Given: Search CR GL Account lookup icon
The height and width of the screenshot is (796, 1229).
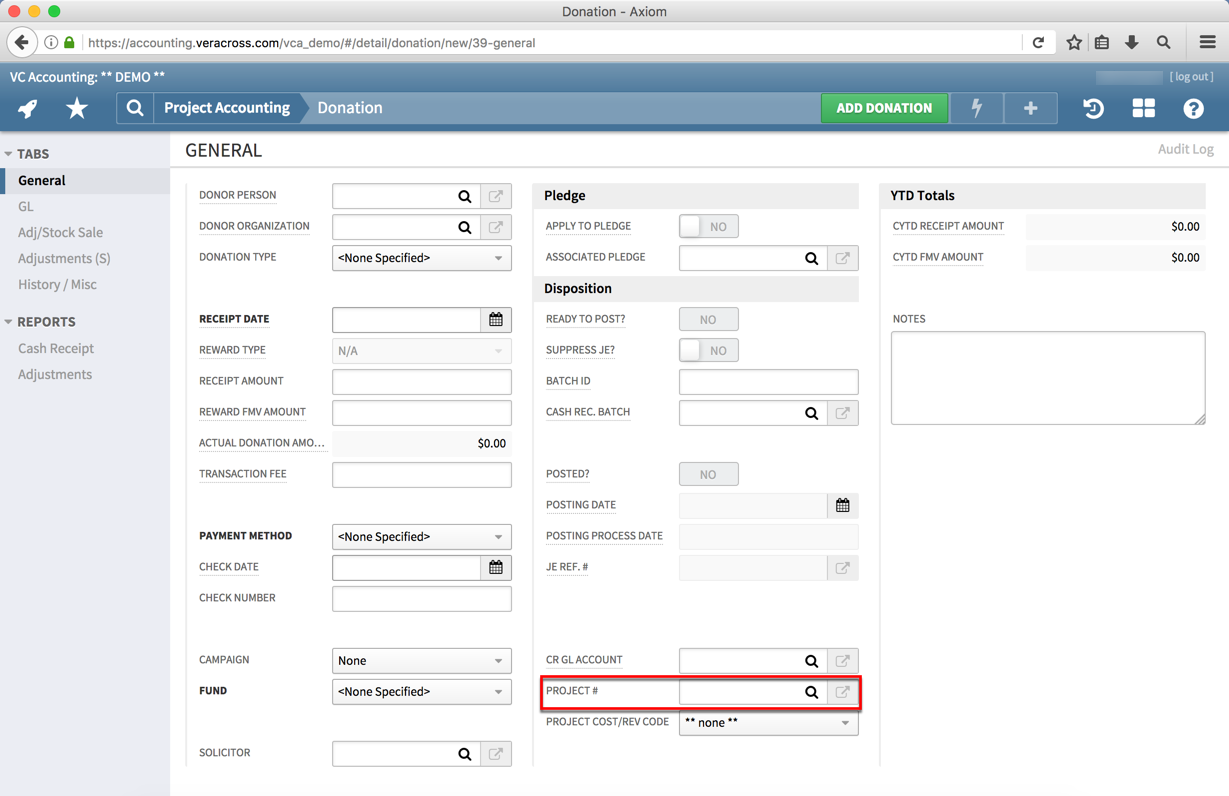Looking at the screenshot, I should coord(812,661).
